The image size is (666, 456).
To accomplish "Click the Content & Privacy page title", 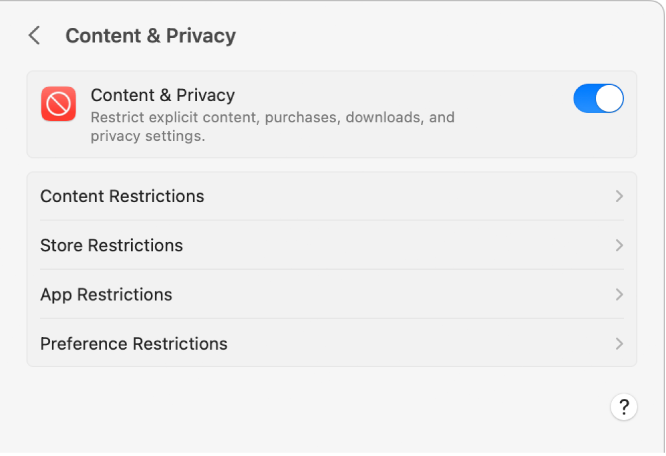I will pos(150,36).
